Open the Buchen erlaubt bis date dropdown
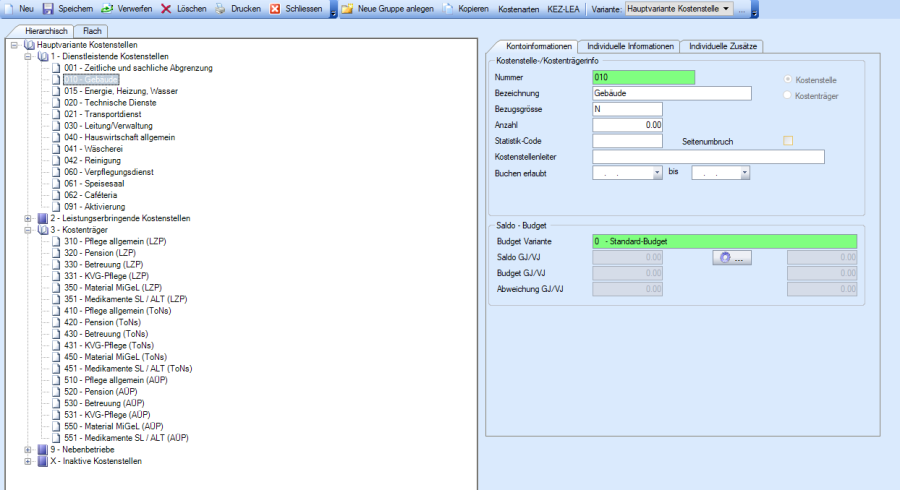 [744, 173]
